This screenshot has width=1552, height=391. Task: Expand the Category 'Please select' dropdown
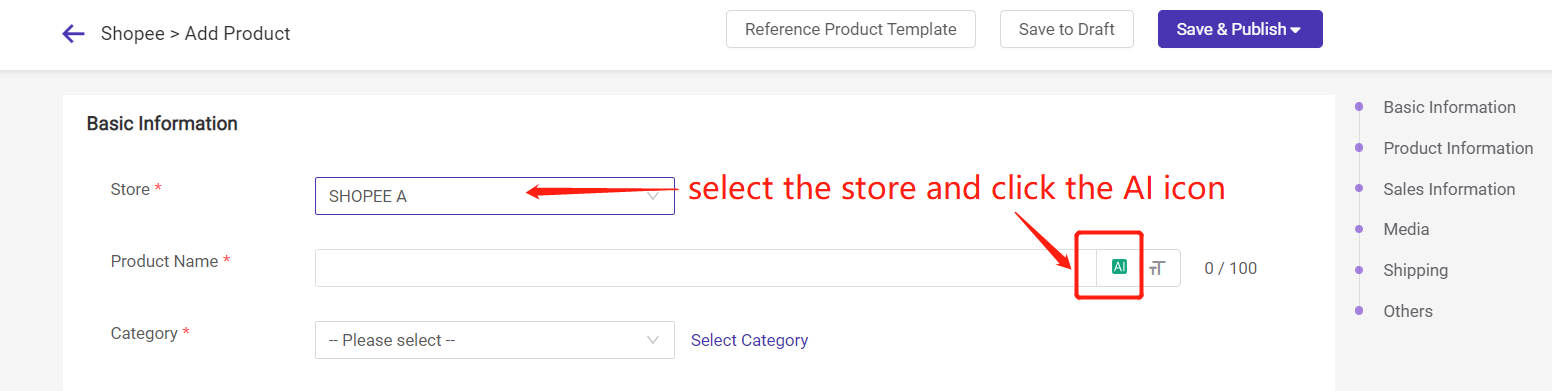click(495, 340)
